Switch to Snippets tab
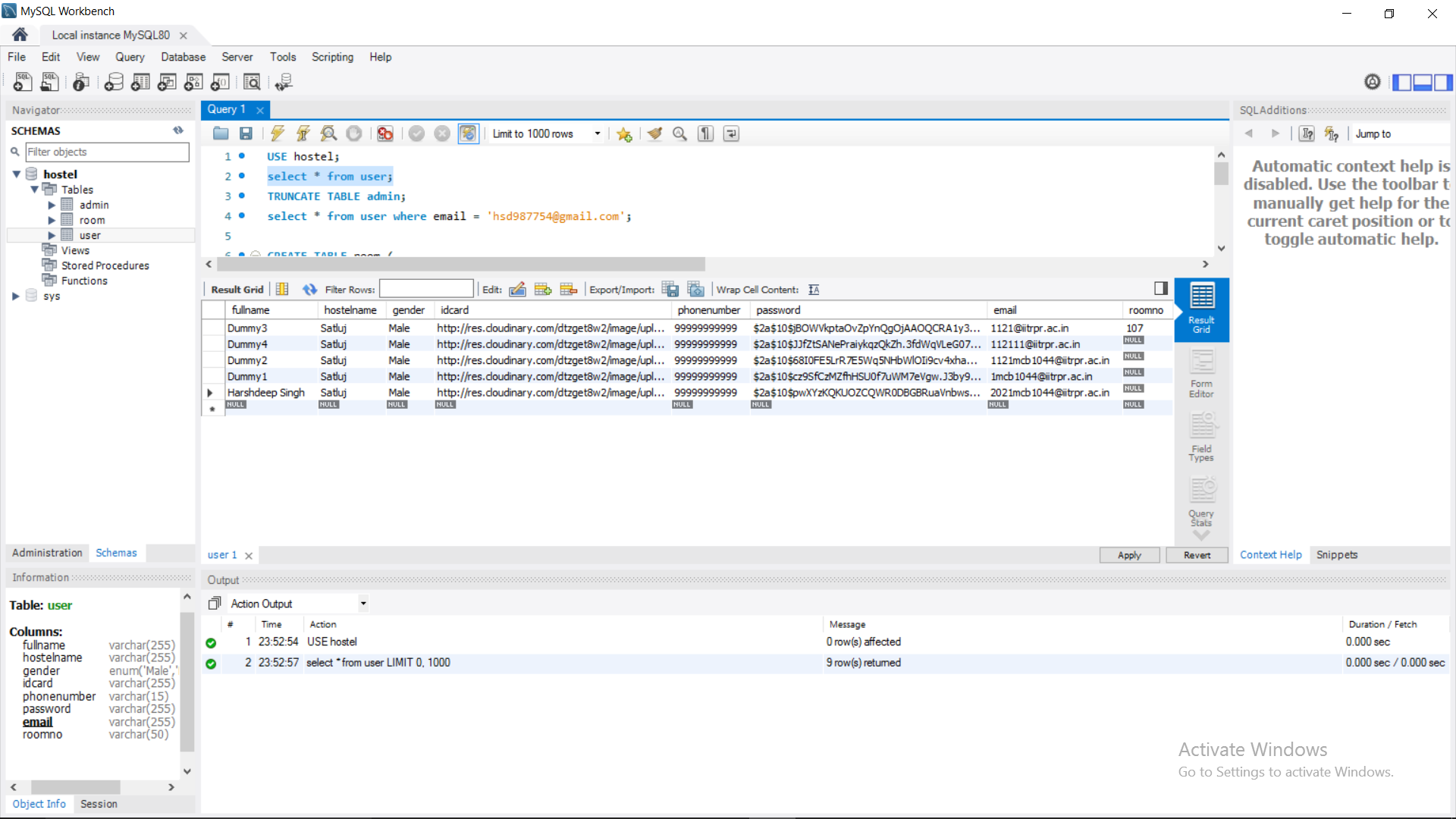This screenshot has width=1456, height=819. [x=1337, y=554]
